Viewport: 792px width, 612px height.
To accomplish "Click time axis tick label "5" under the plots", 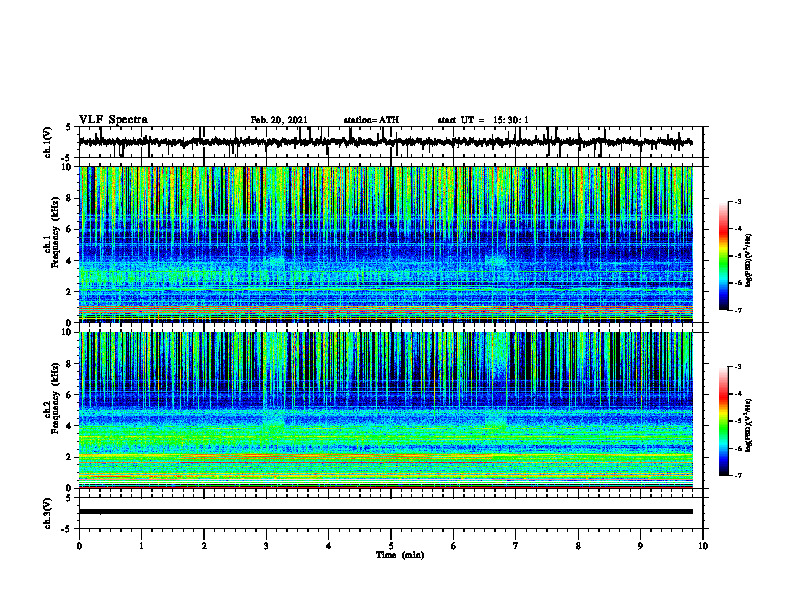I will coord(391,546).
